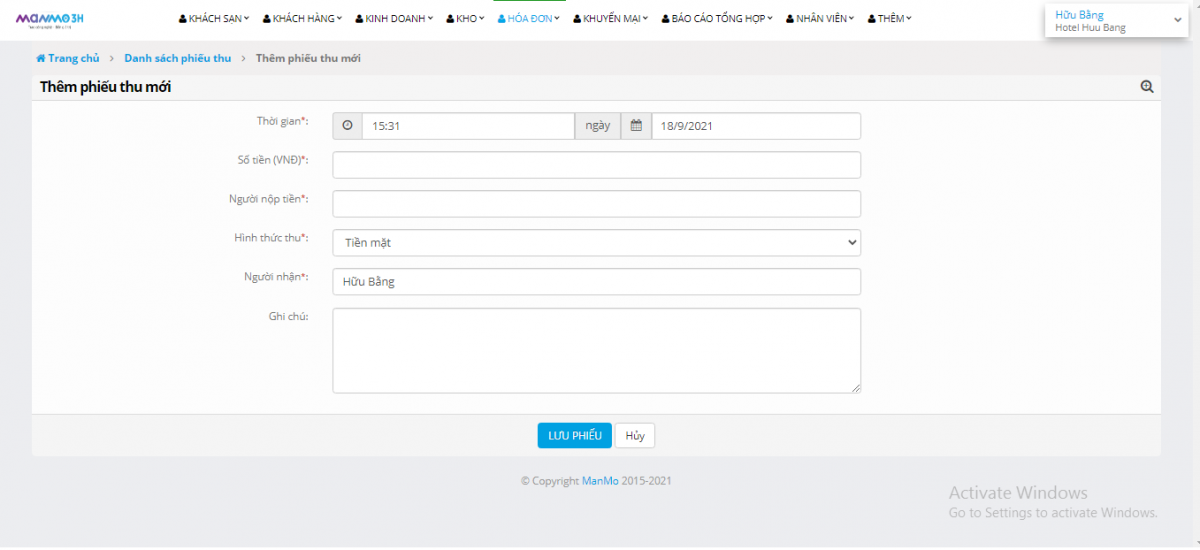Click the clock icon beside time field

(347, 126)
